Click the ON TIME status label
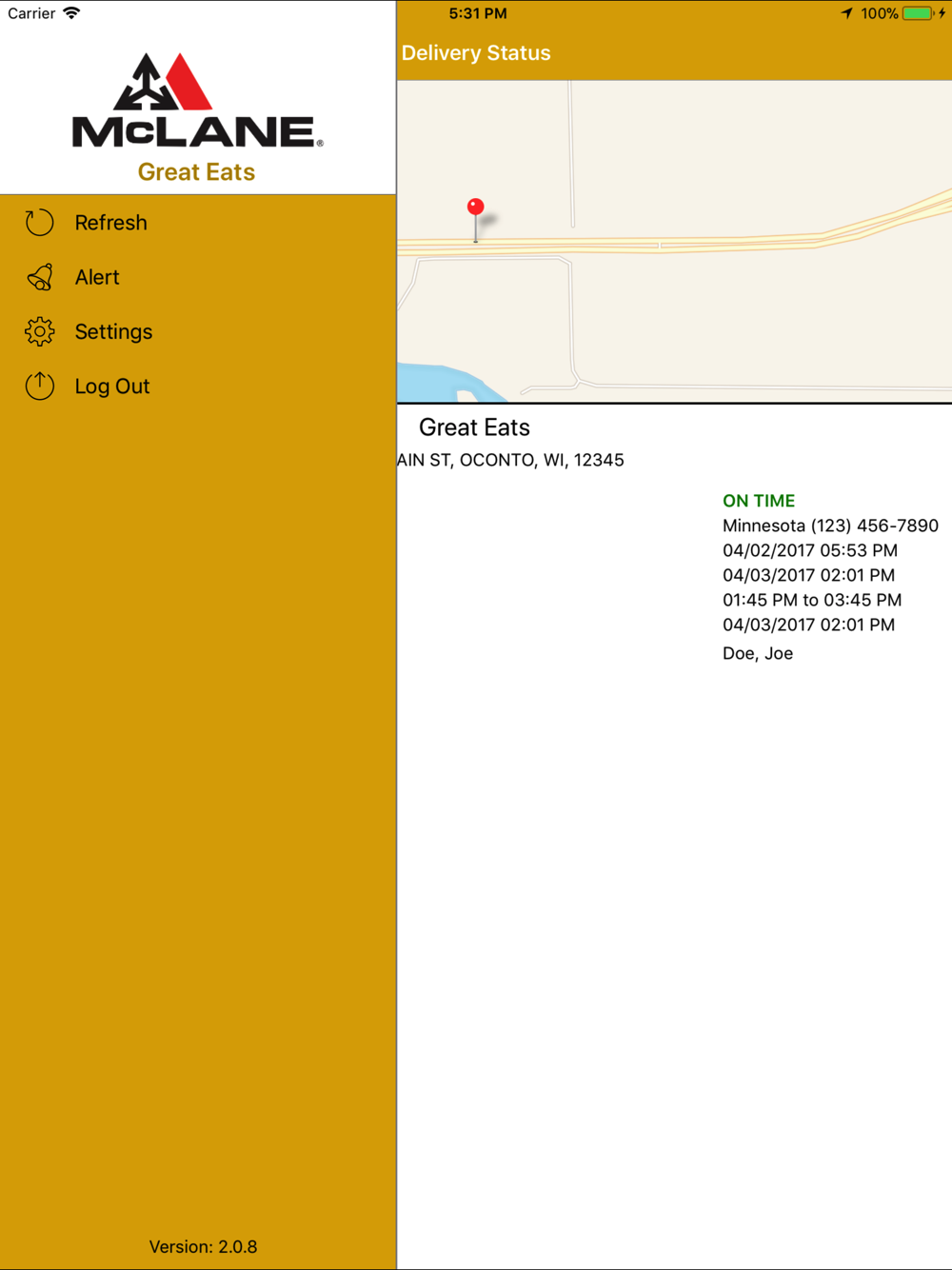 (x=759, y=501)
